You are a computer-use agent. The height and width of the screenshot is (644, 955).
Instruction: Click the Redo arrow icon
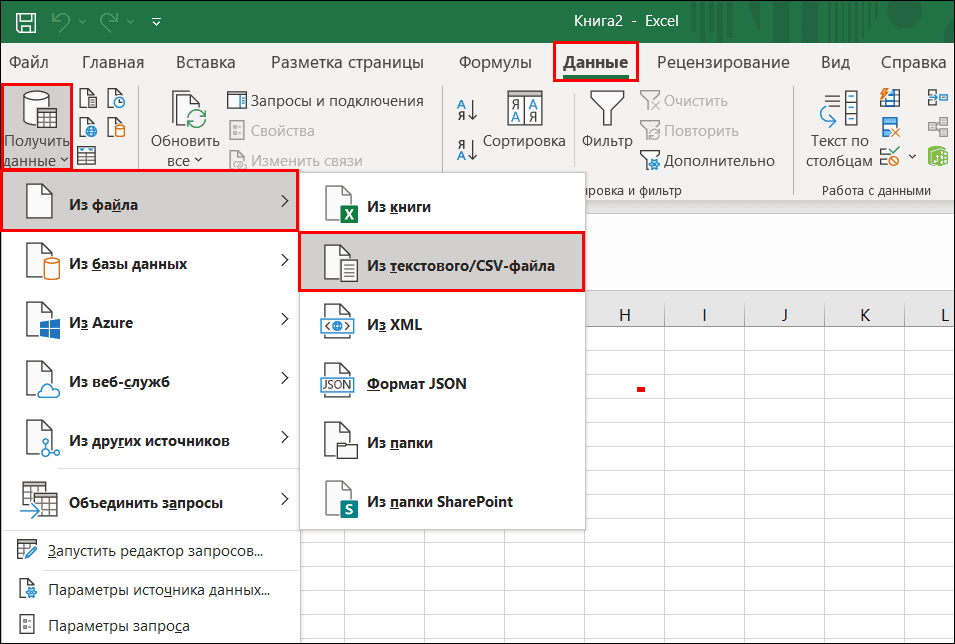point(109,22)
